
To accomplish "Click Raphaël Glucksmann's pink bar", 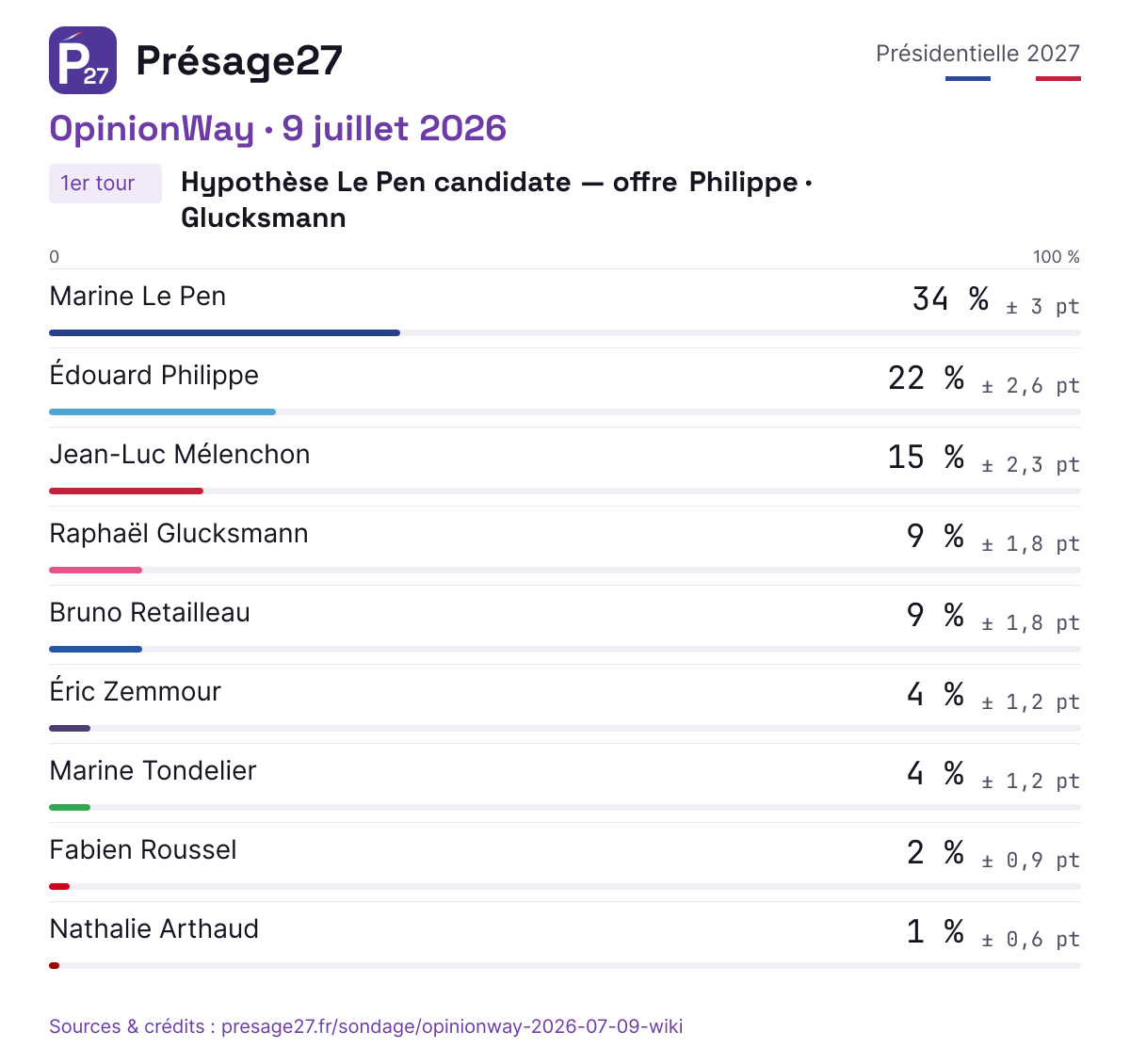I will coord(95,570).
